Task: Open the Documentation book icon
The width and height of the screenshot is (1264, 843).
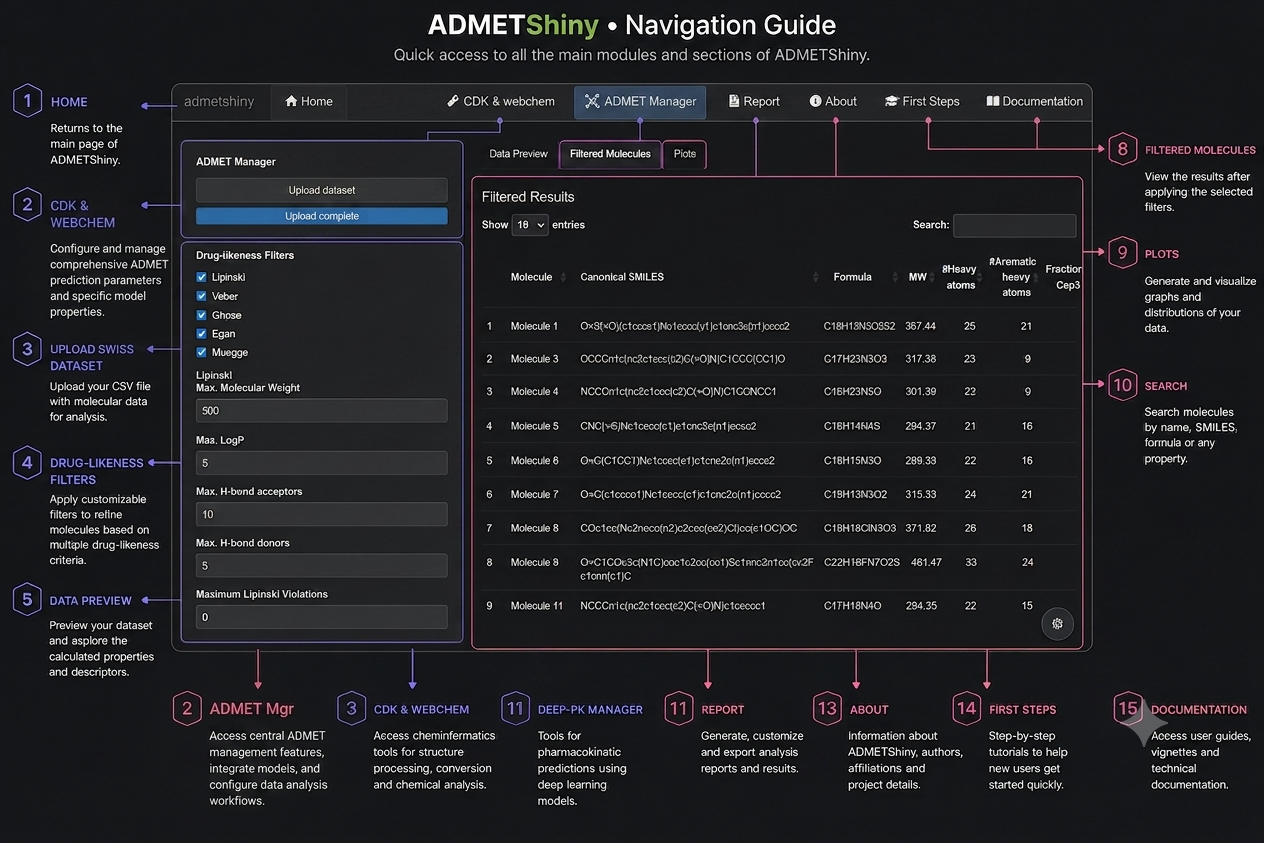Action: coord(993,101)
